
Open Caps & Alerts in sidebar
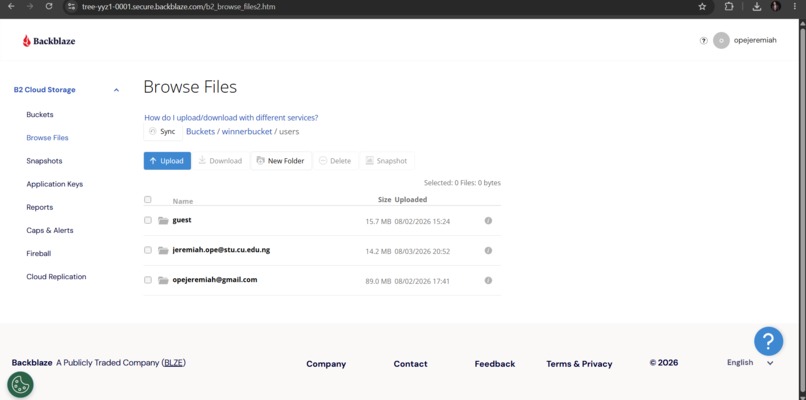50,230
